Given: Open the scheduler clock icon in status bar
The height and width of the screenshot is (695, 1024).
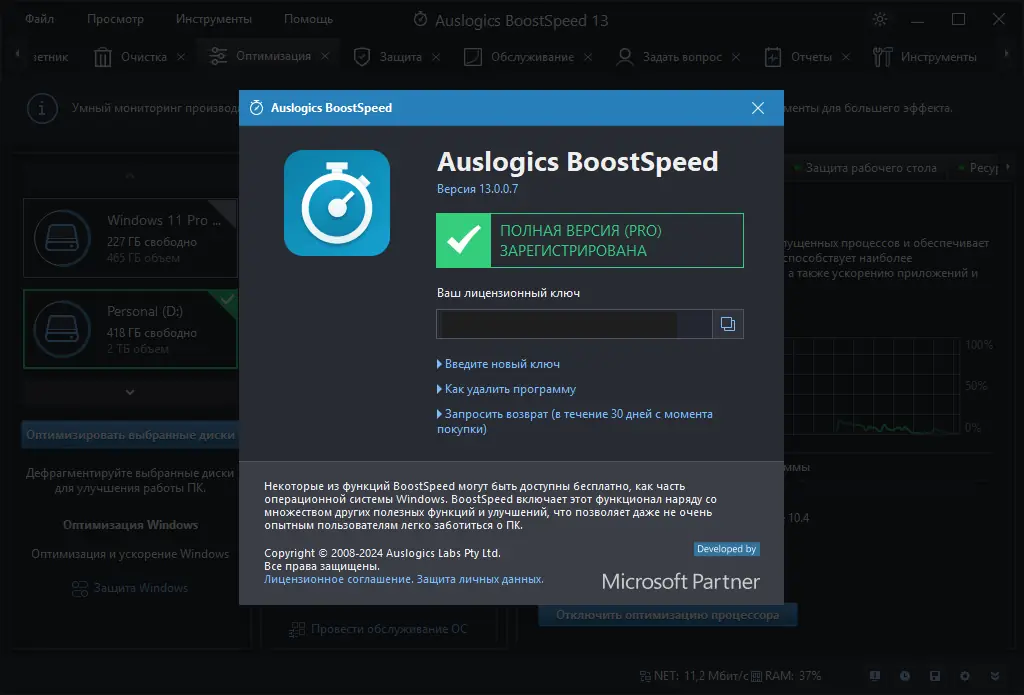Looking at the screenshot, I should click(904, 676).
